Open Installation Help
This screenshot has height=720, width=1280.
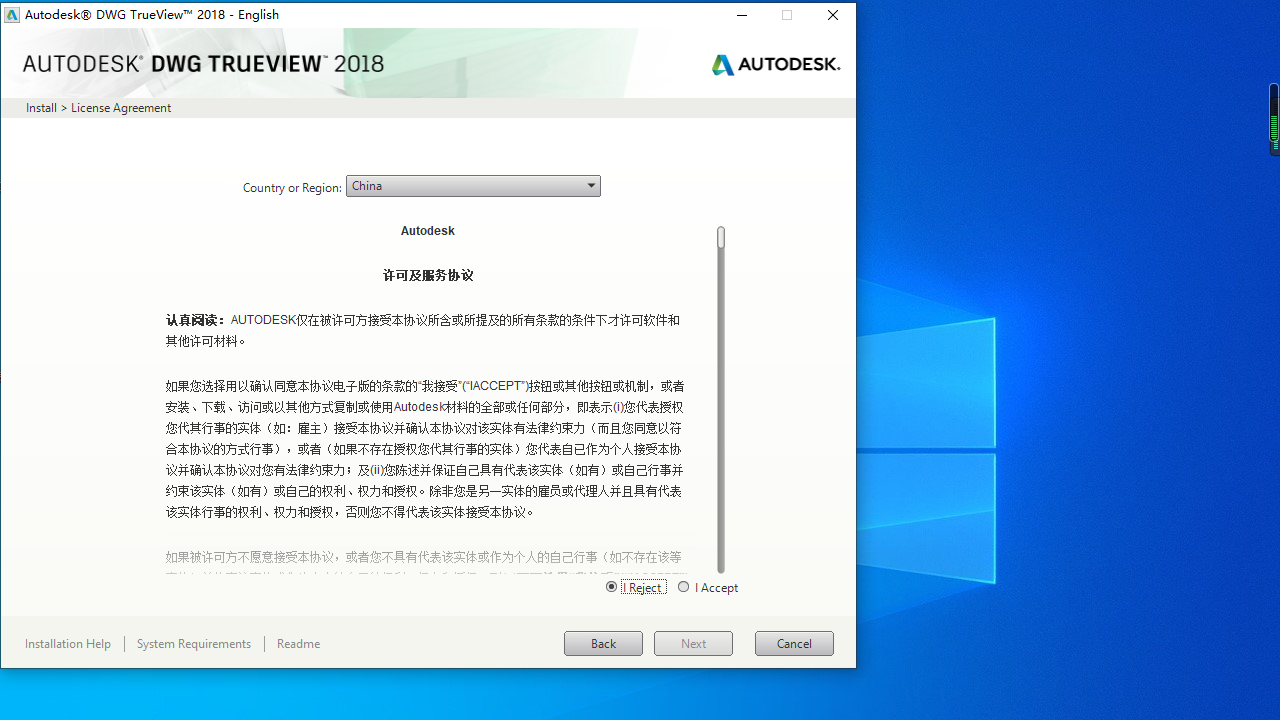click(68, 643)
